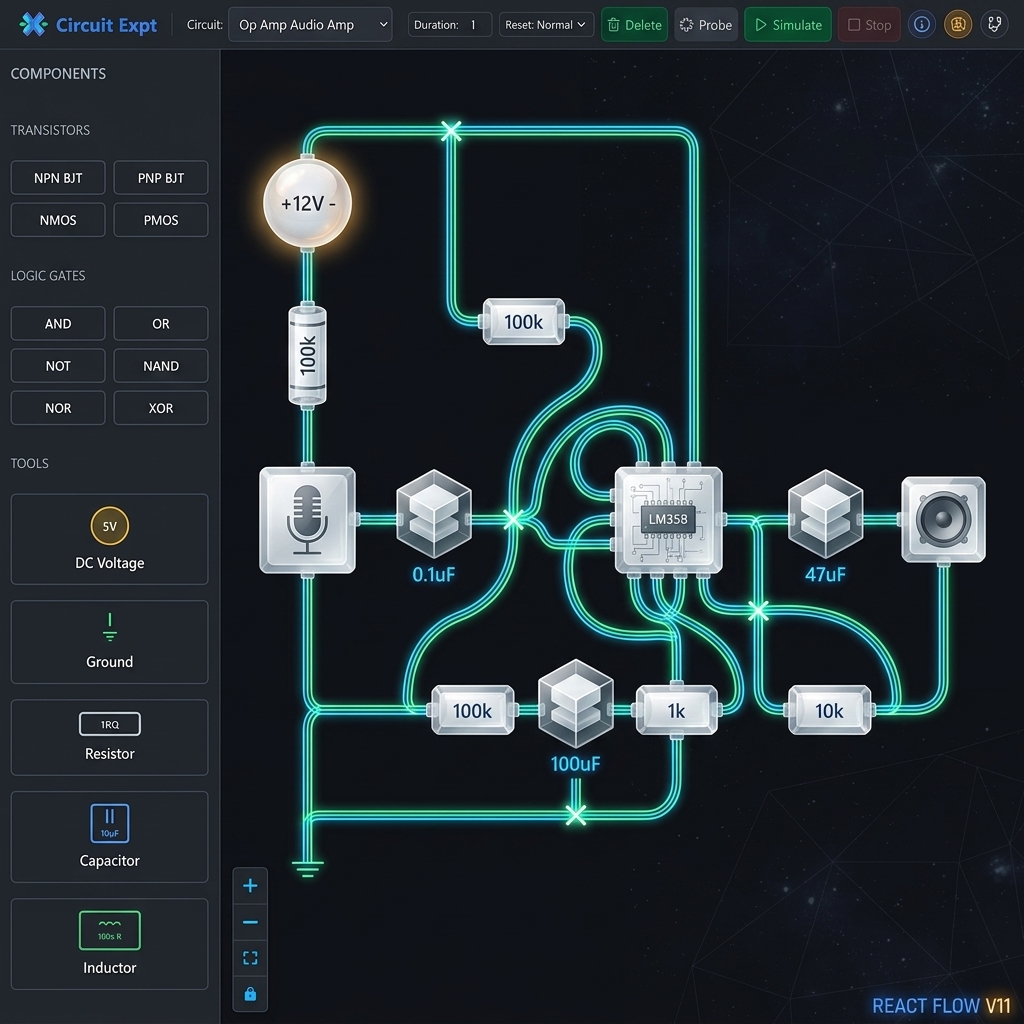Click the ground symbol on canvas
This screenshot has width=1024, height=1024.
(308, 869)
